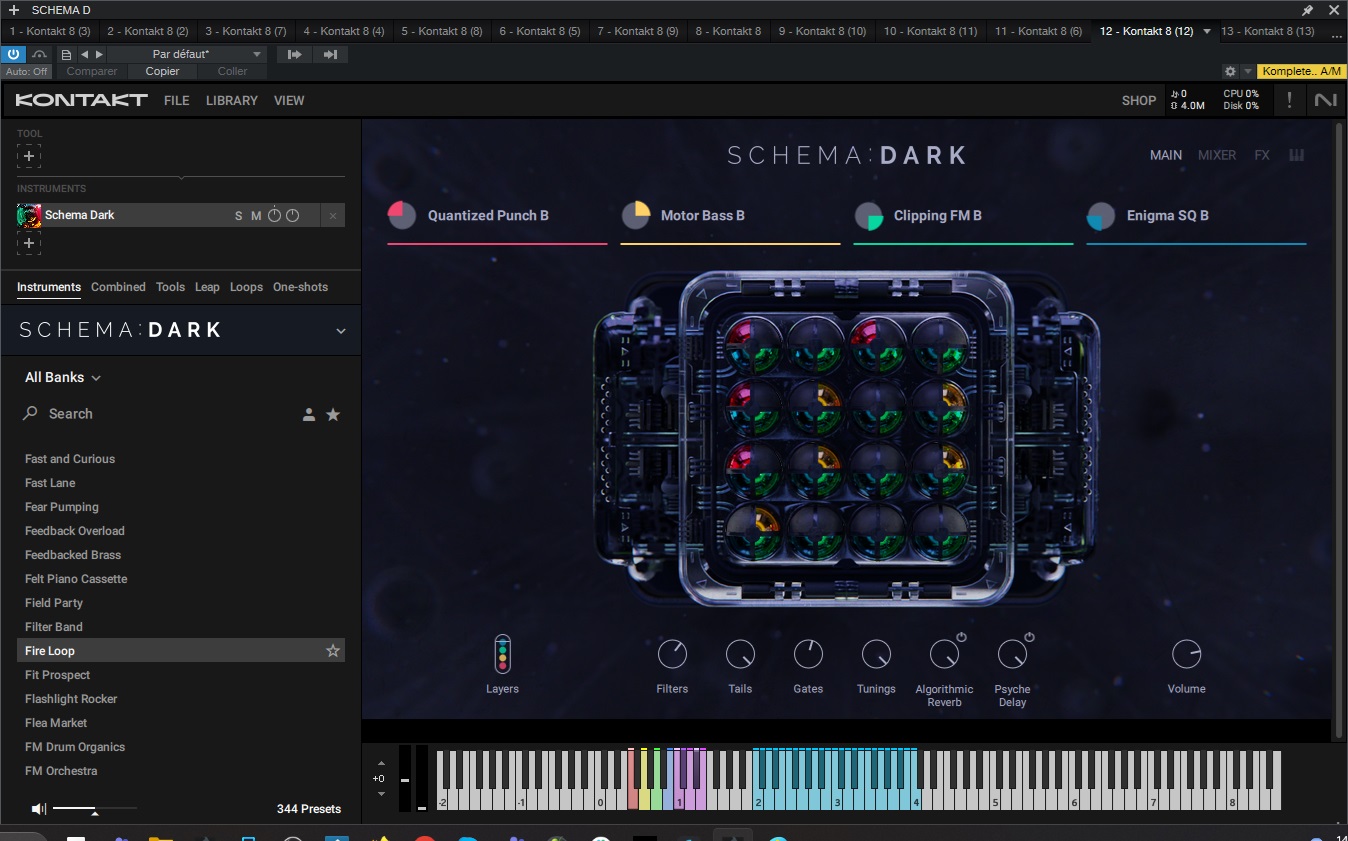
Task: Click the Native Instruments NI logo
Action: click(1325, 100)
